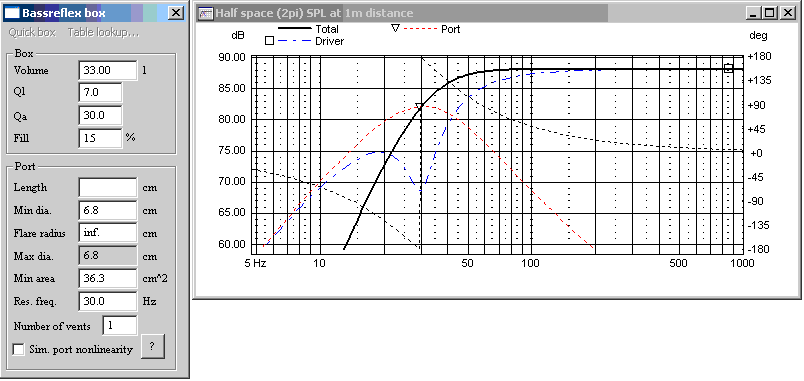The image size is (804, 381).
Task: Enable Sim. port nonlinearity checkbox
Action: click(x=19, y=349)
